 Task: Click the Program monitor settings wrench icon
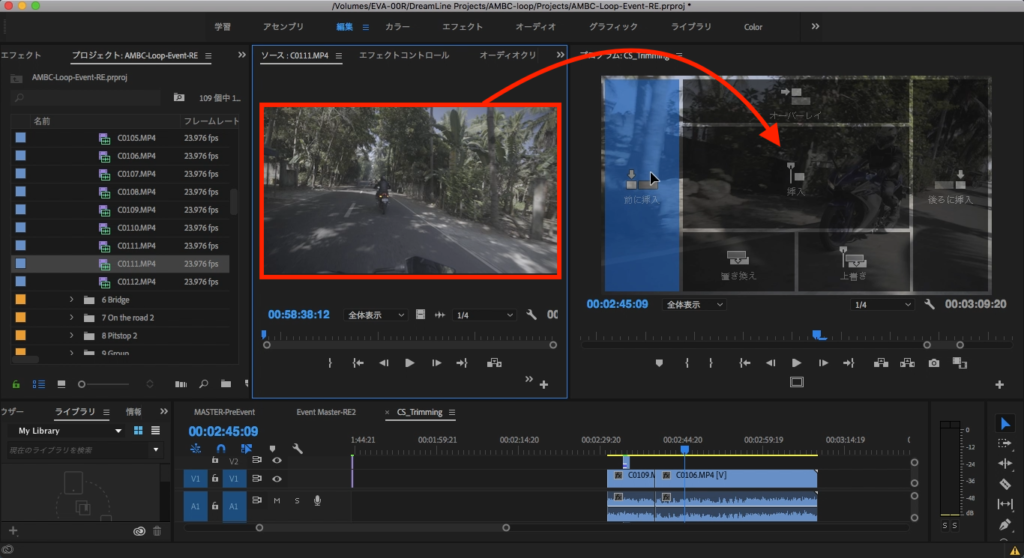(929, 304)
